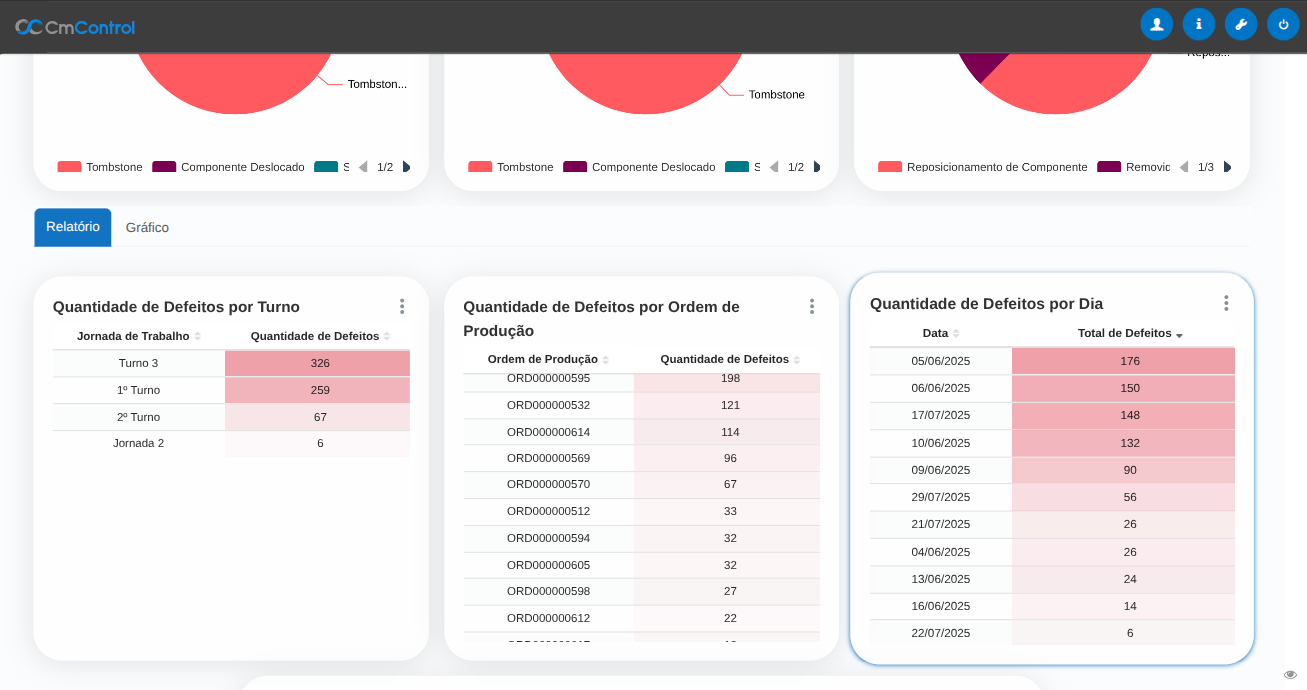Open options menu for Defeitos por Turno
Viewport: 1307px width, 690px height.
(402, 306)
